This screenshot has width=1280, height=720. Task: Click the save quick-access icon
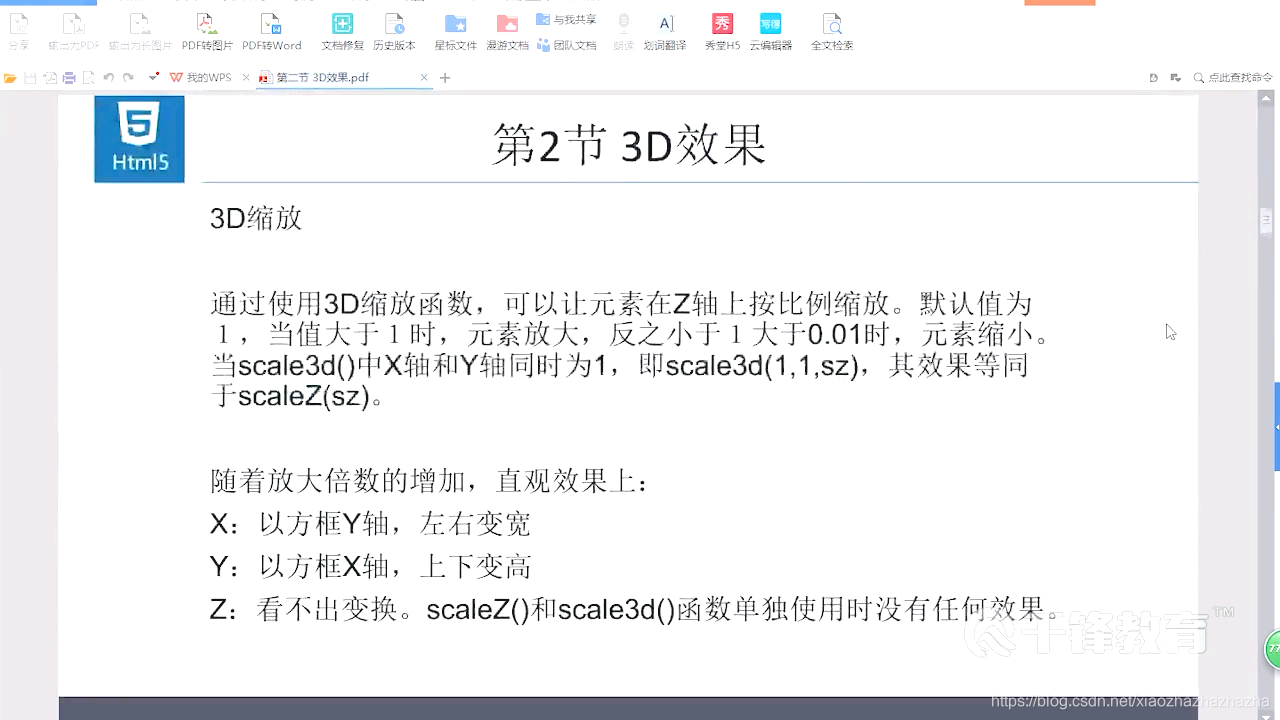click(x=30, y=77)
